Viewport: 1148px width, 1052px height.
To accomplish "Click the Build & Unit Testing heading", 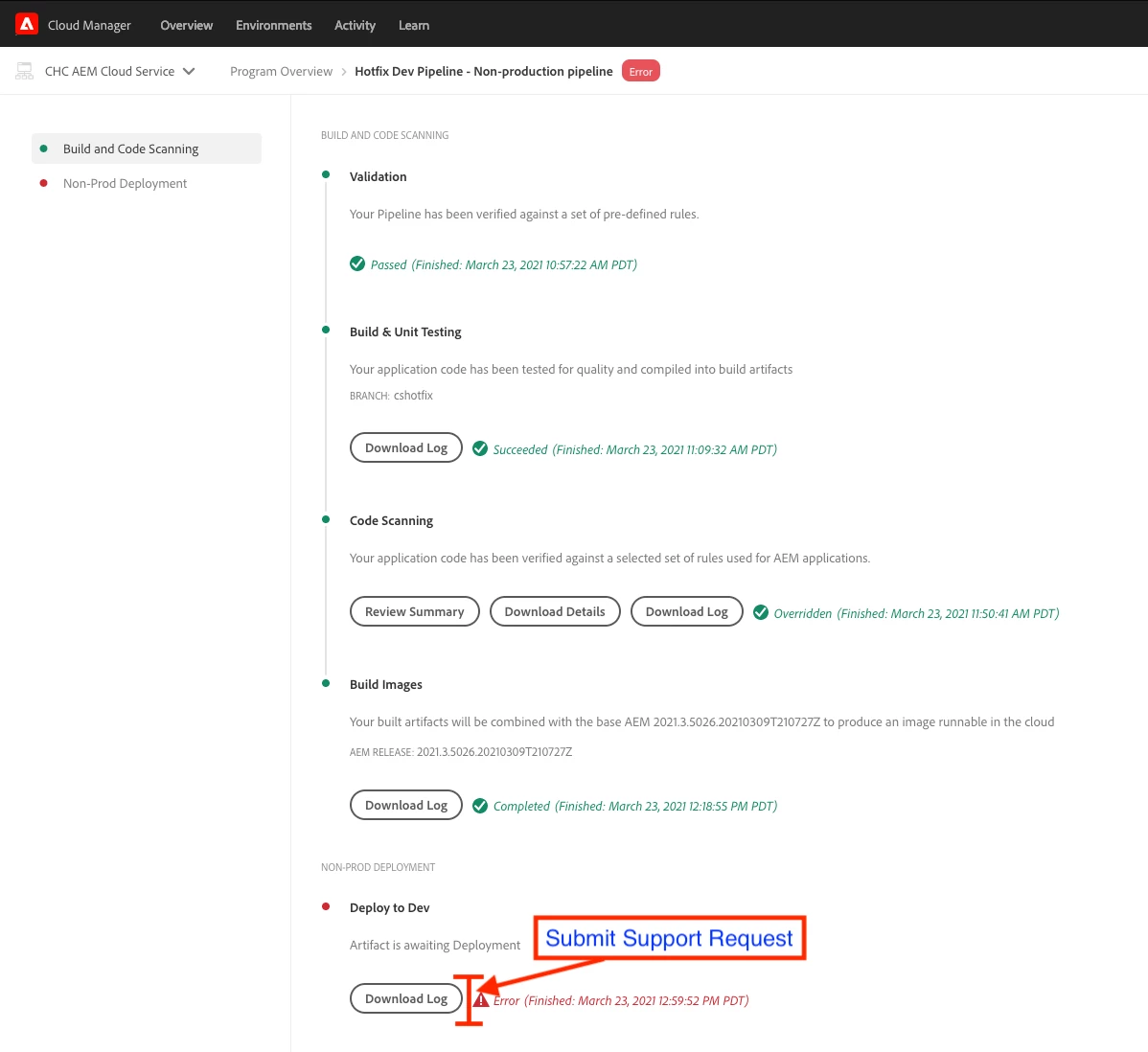I will click(405, 332).
